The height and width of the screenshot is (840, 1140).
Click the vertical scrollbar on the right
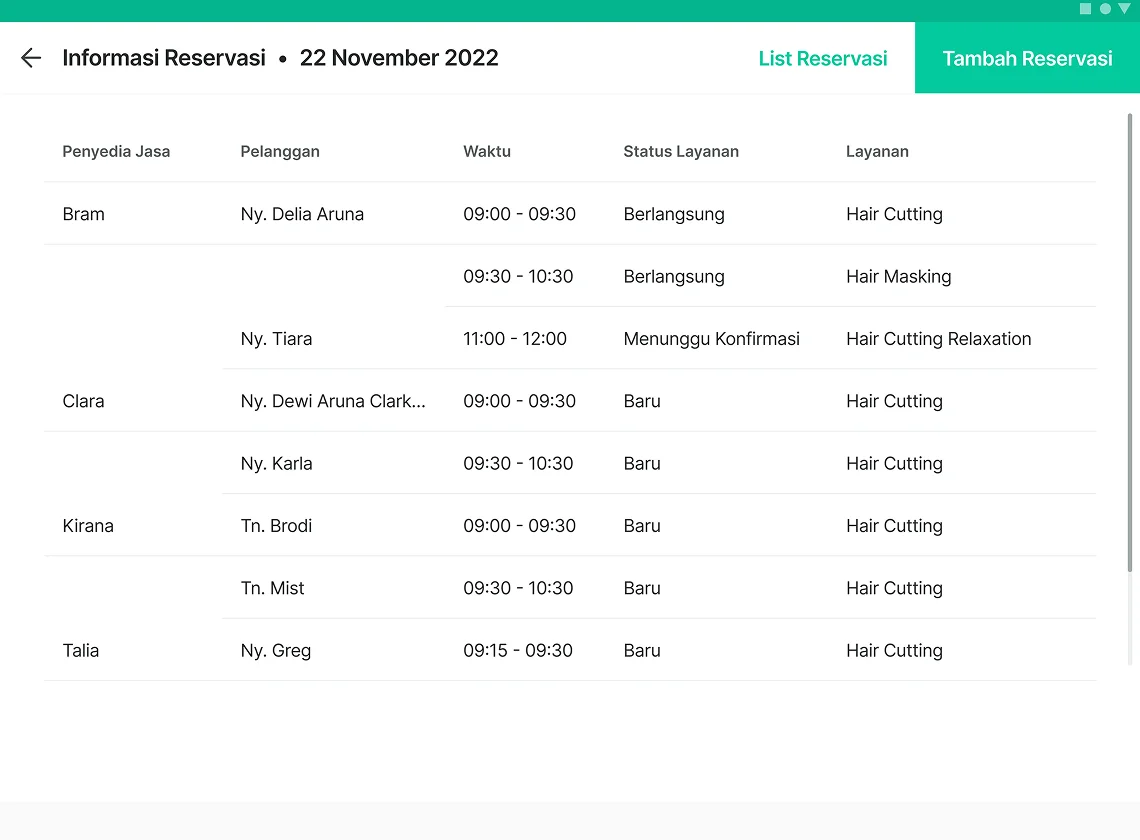pyautogui.click(x=1130, y=342)
